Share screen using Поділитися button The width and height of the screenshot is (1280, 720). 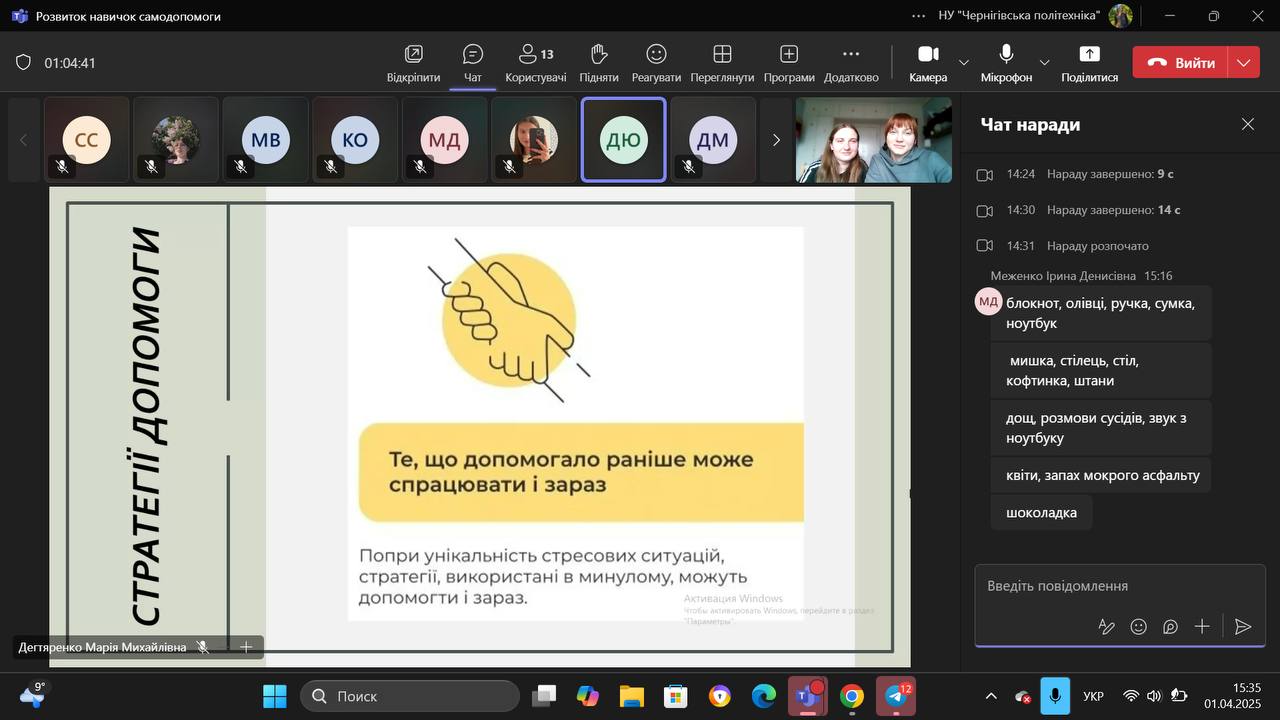pyautogui.click(x=1089, y=62)
